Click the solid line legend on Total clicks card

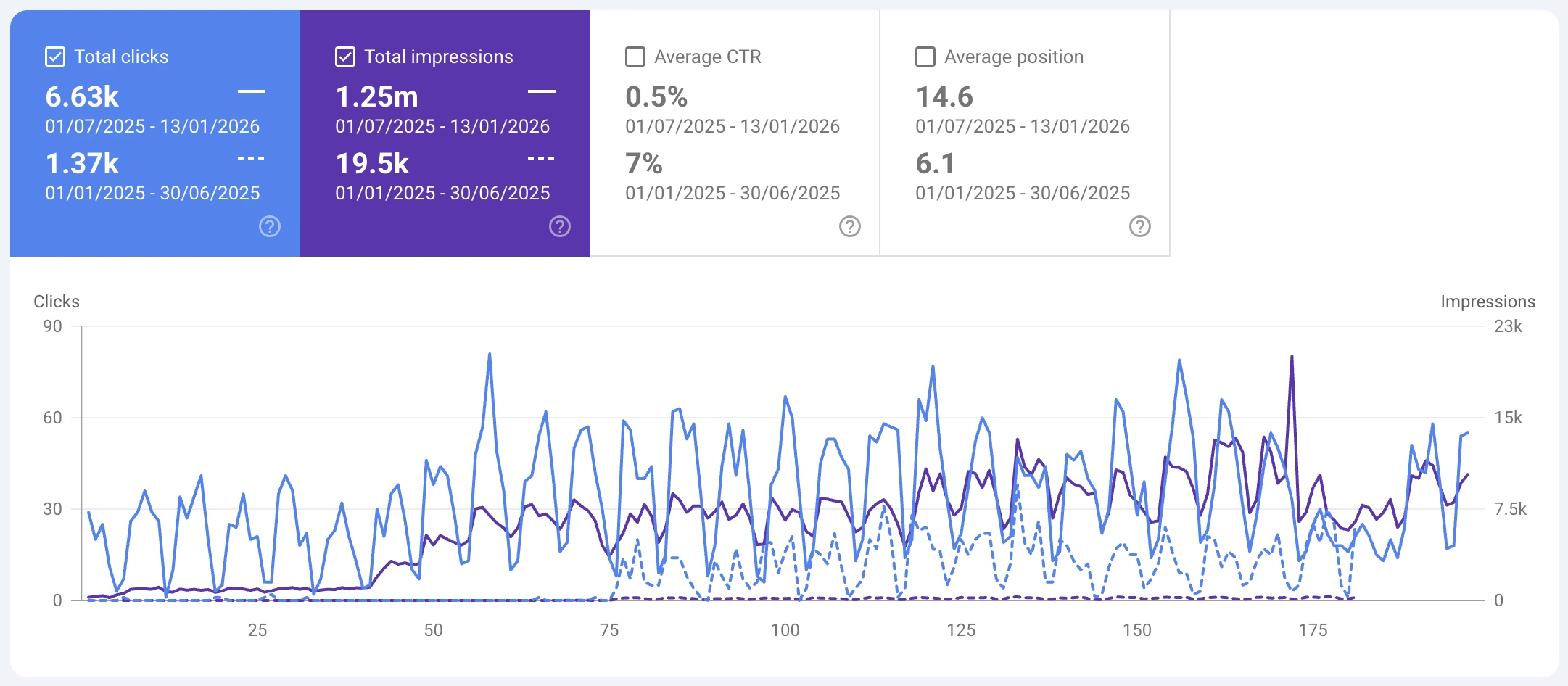(250, 90)
